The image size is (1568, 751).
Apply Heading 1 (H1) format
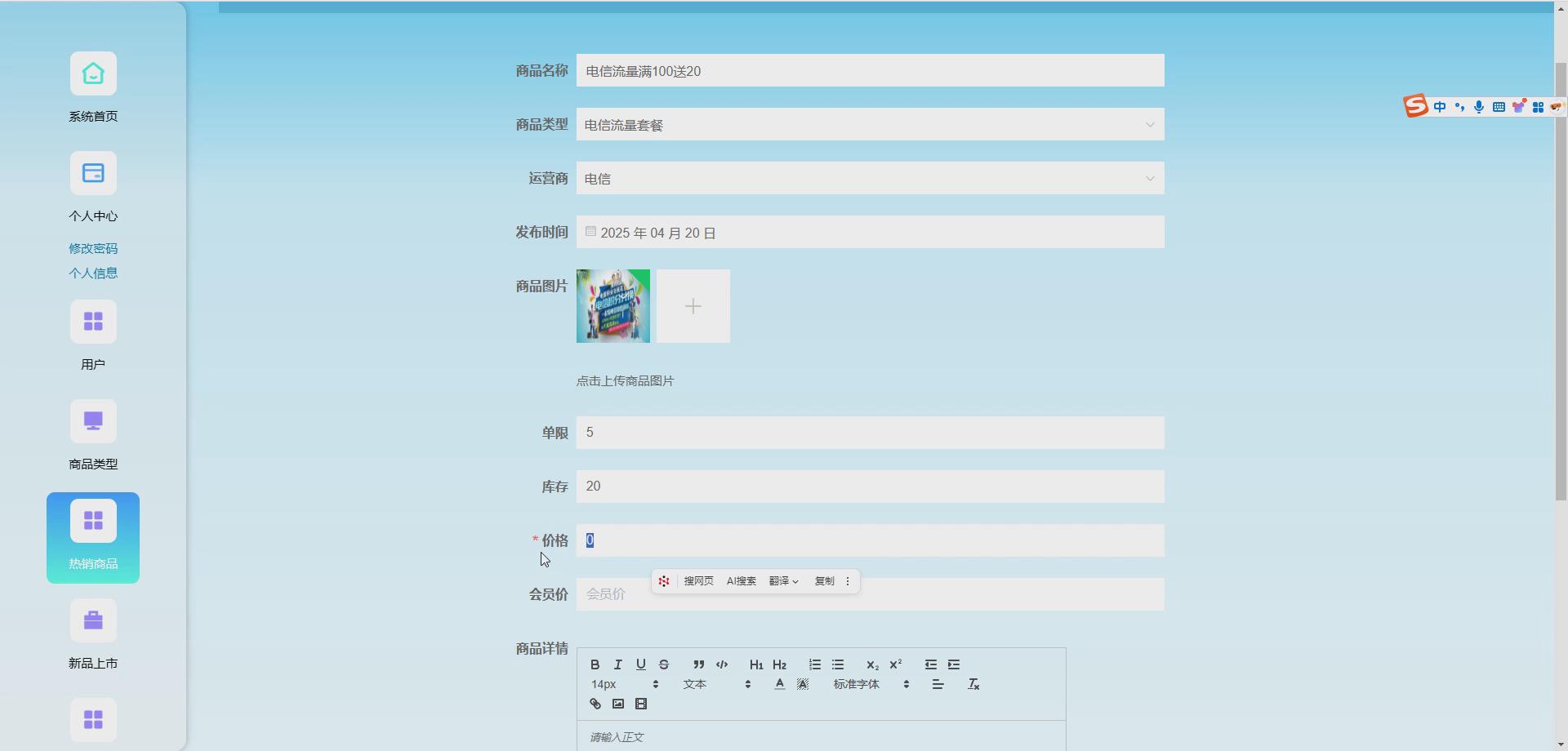756,664
